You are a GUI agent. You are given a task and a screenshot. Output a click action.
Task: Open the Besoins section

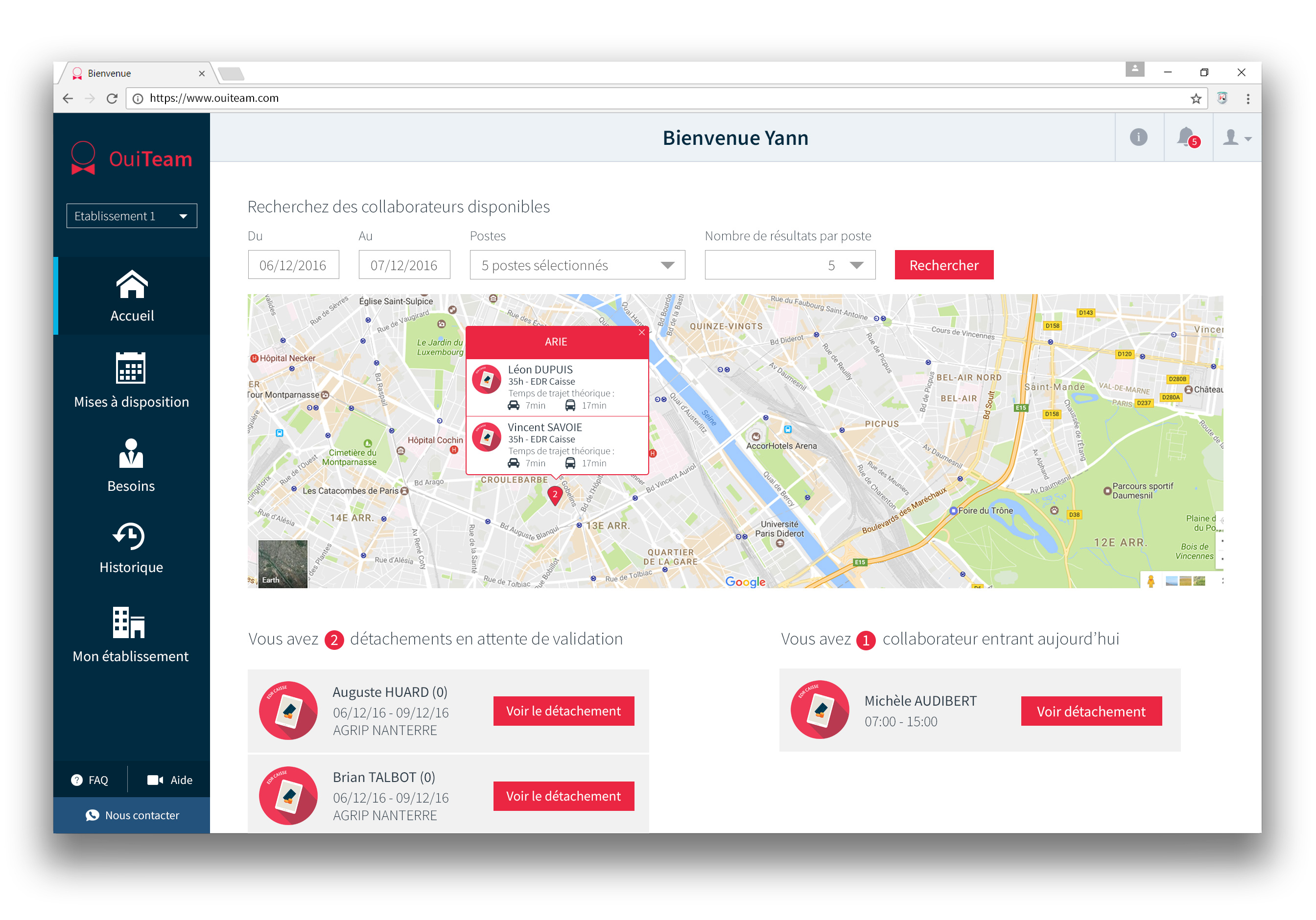click(x=132, y=464)
